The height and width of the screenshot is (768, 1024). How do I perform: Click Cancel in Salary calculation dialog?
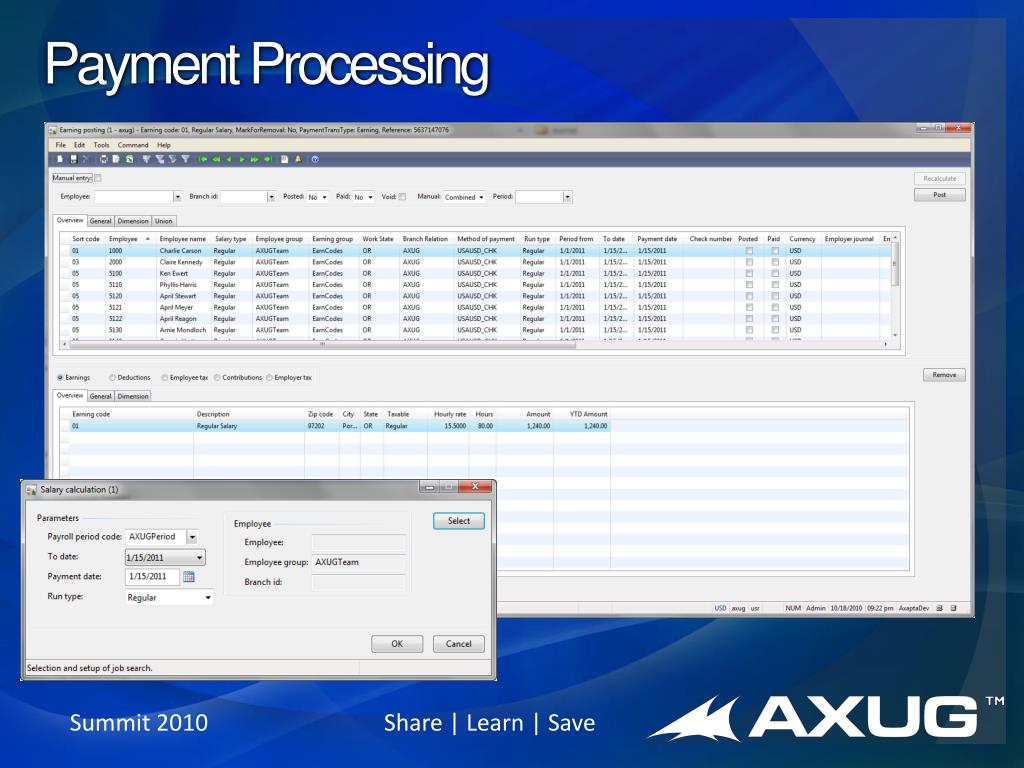coord(458,644)
